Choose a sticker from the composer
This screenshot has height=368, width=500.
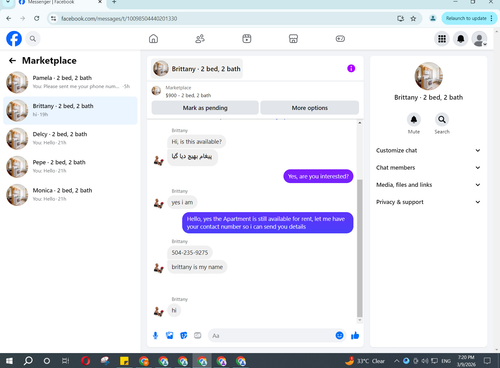click(183, 335)
